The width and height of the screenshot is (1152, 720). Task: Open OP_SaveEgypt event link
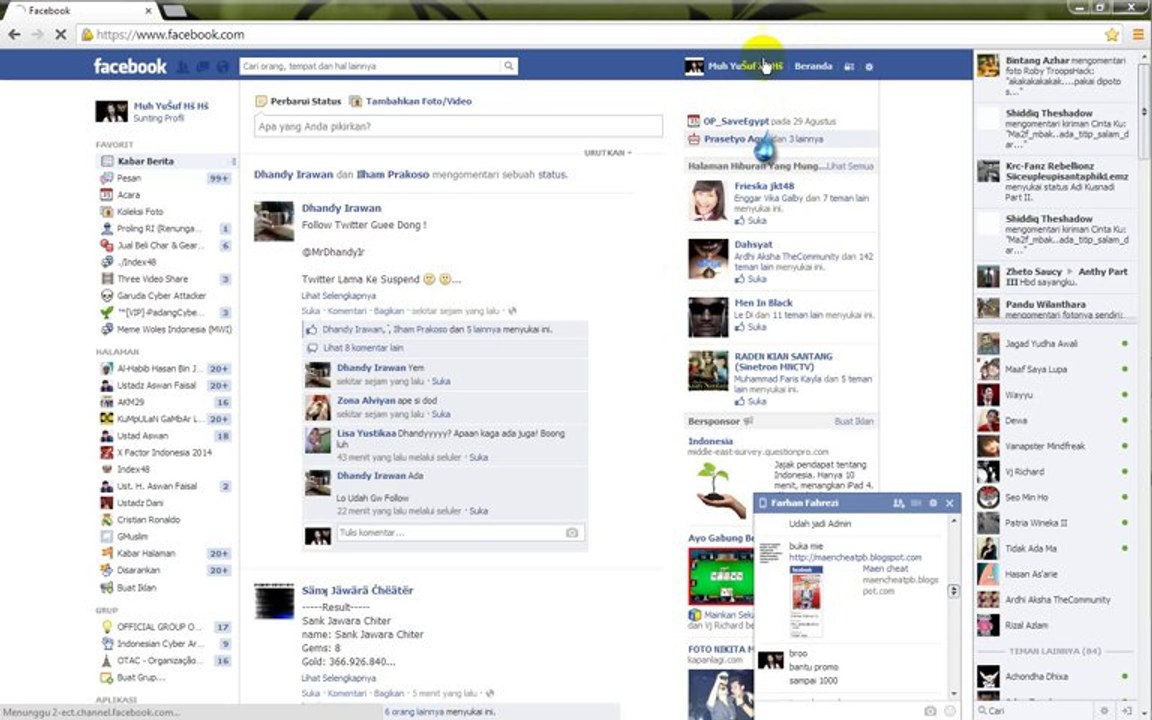(x=736, y=121)
